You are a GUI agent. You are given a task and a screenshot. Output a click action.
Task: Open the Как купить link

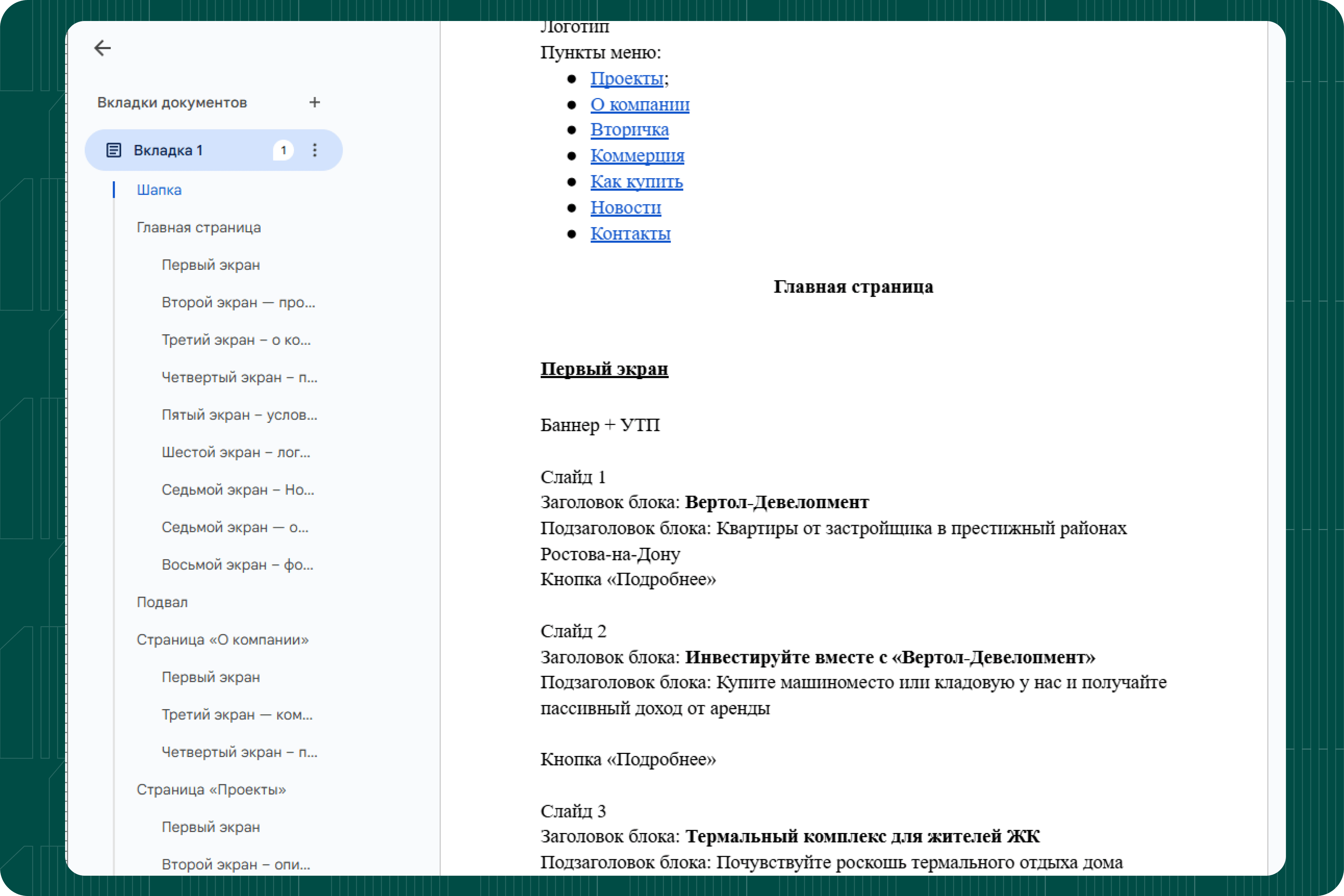[x=636, y=182]
